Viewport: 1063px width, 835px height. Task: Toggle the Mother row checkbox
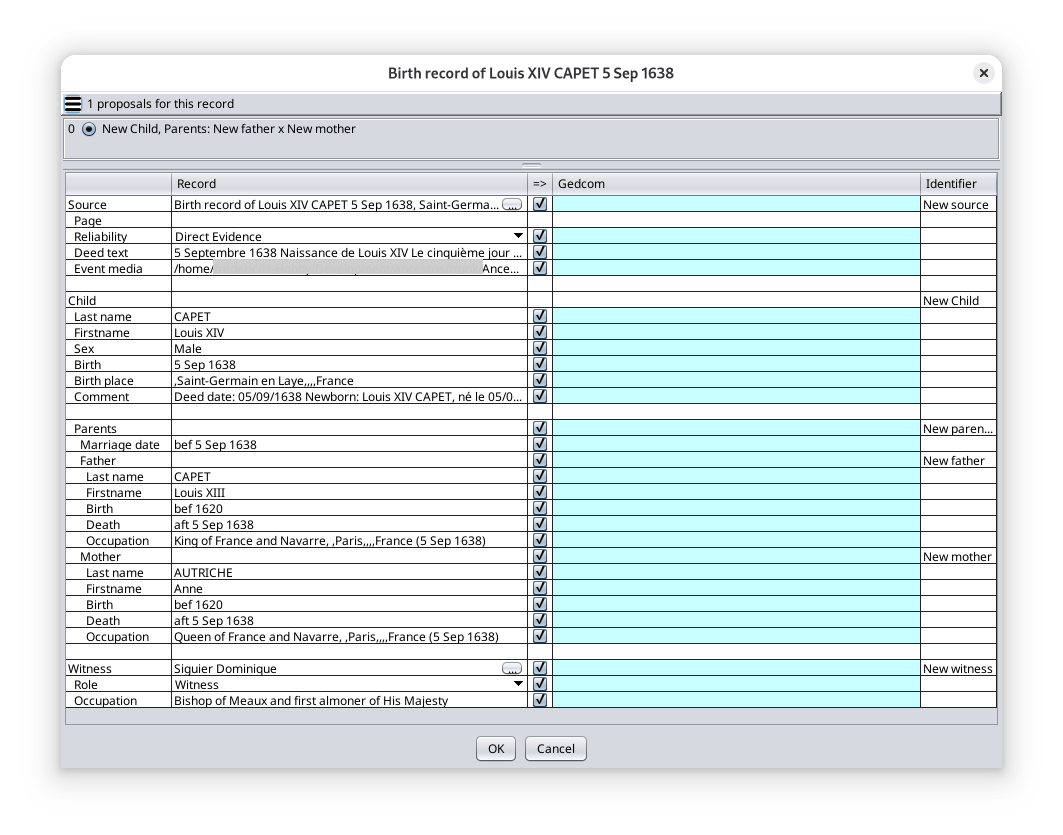click(x=540, y=556)
